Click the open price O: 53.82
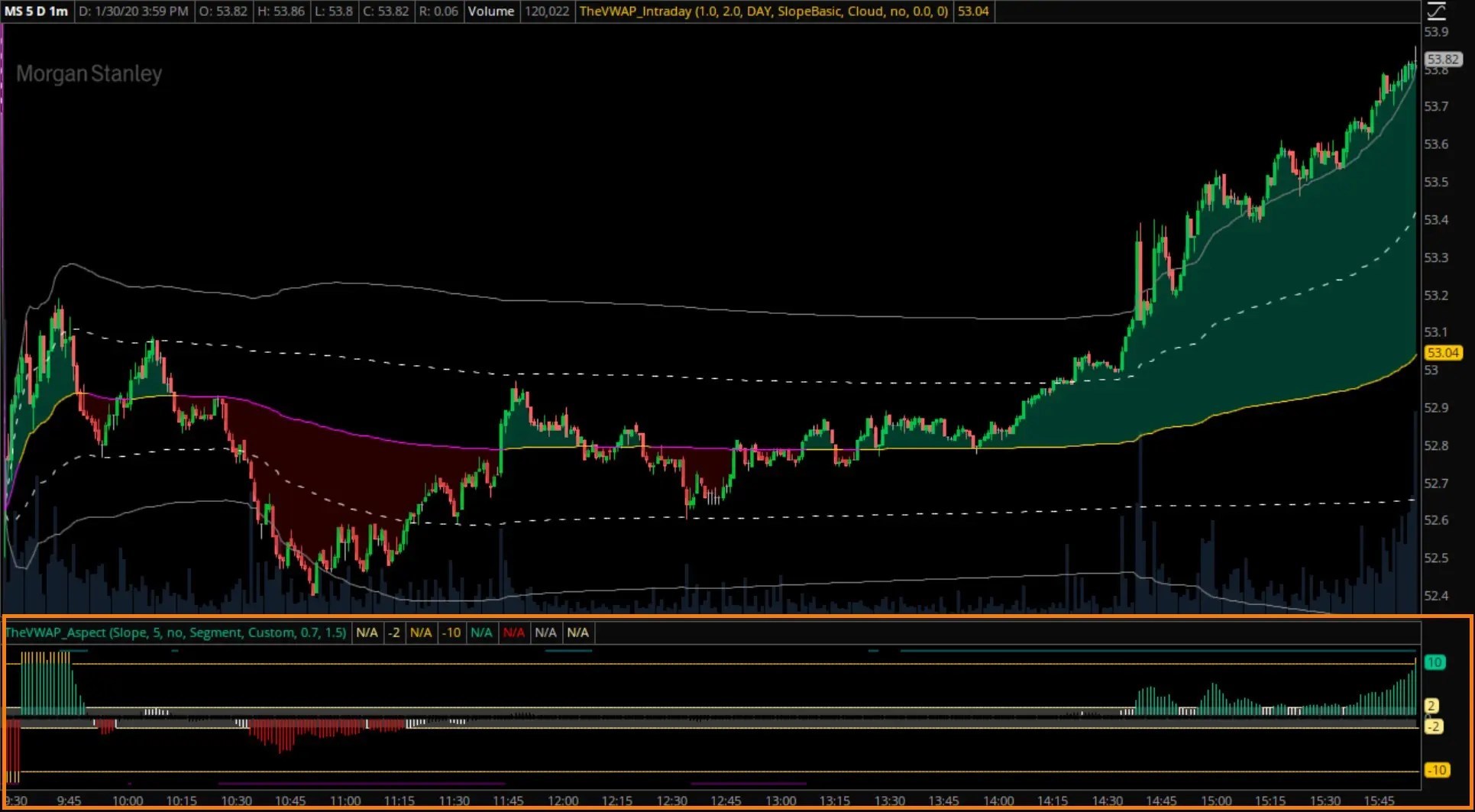The image size is (1475, 812). (223, 11)
